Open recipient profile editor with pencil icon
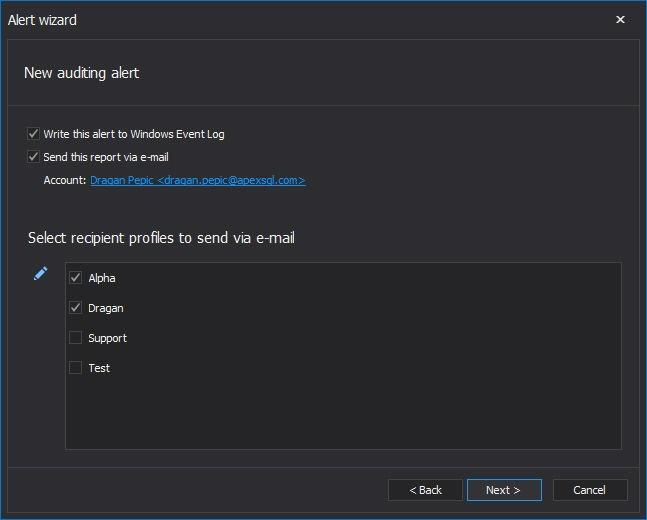The image size is (647, 520). tap(40, 274)
